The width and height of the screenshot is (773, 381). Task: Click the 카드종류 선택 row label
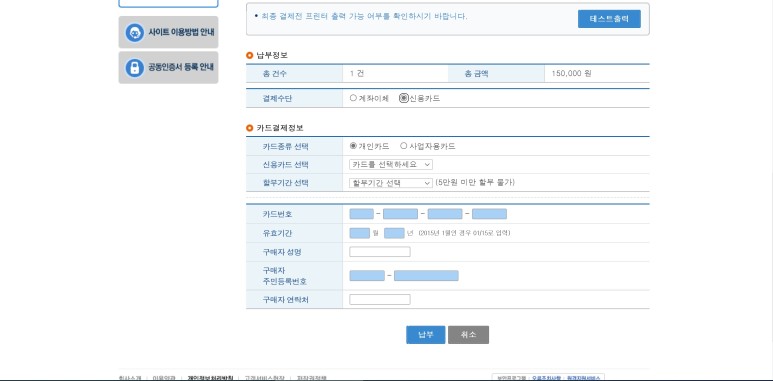coord(285,146)
